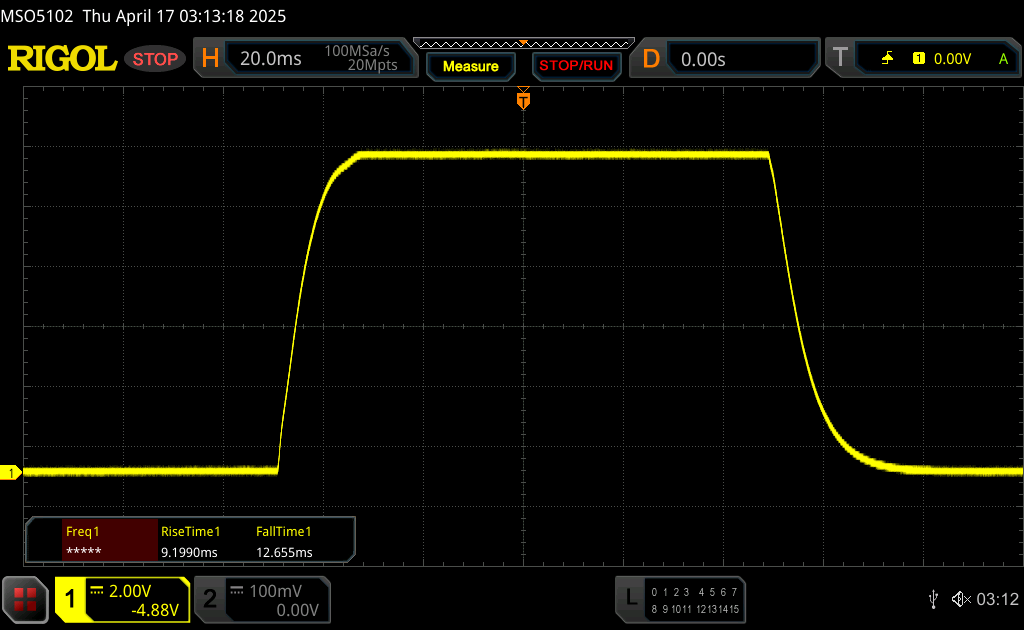Viewport: 1024px width, 630px height.
Task: Click the USB connection status icon
Action: click(x=933, y=599)
